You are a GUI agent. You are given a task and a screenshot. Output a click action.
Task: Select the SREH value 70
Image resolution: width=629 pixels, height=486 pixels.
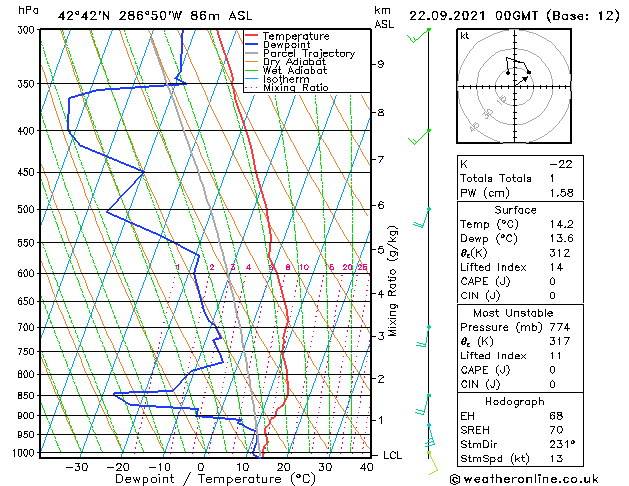[556, 430]
